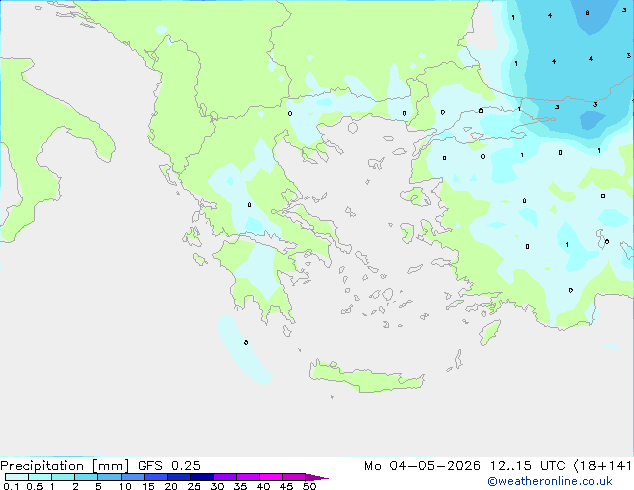Click the purple arrow beyond 50 mm

pyautogui.click(x=317, y=477)
